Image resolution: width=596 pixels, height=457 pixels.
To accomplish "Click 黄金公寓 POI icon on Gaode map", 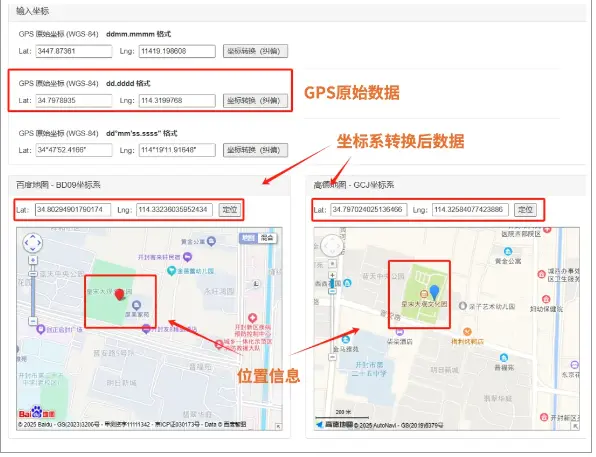I will pyautogui.click(x=508, y=251).
